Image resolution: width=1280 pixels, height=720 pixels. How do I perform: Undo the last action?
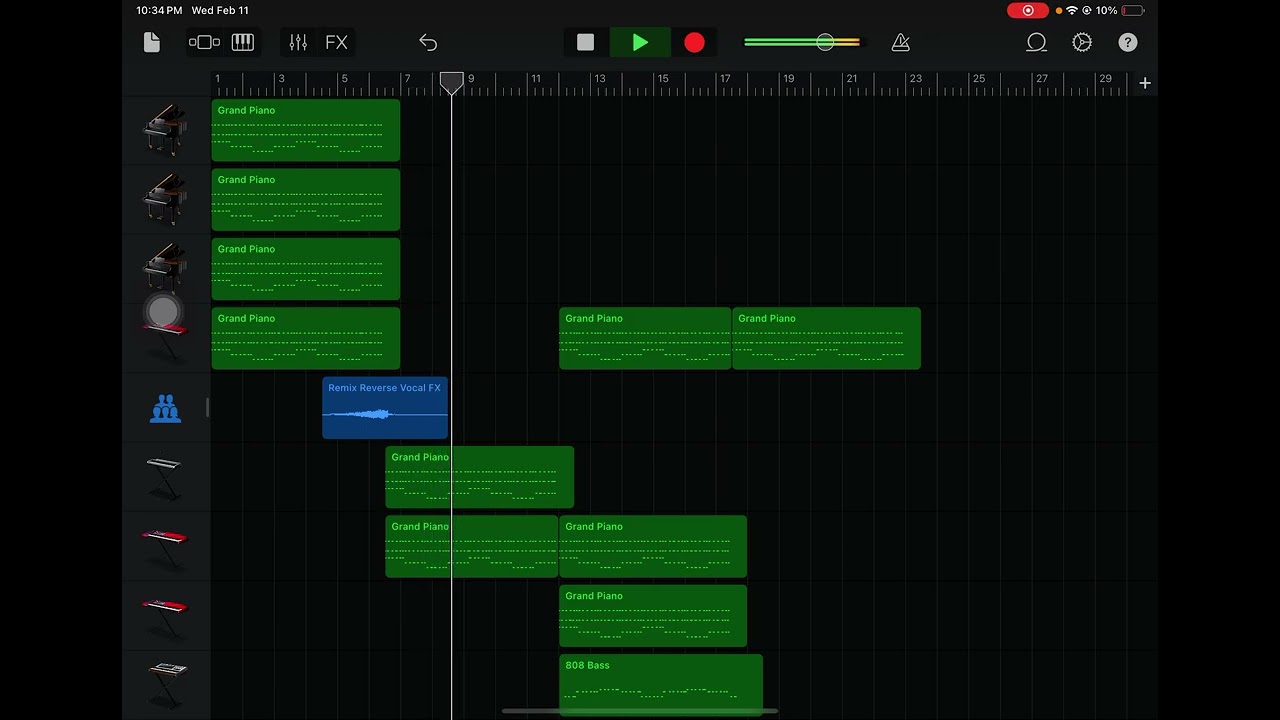(428, 42)
